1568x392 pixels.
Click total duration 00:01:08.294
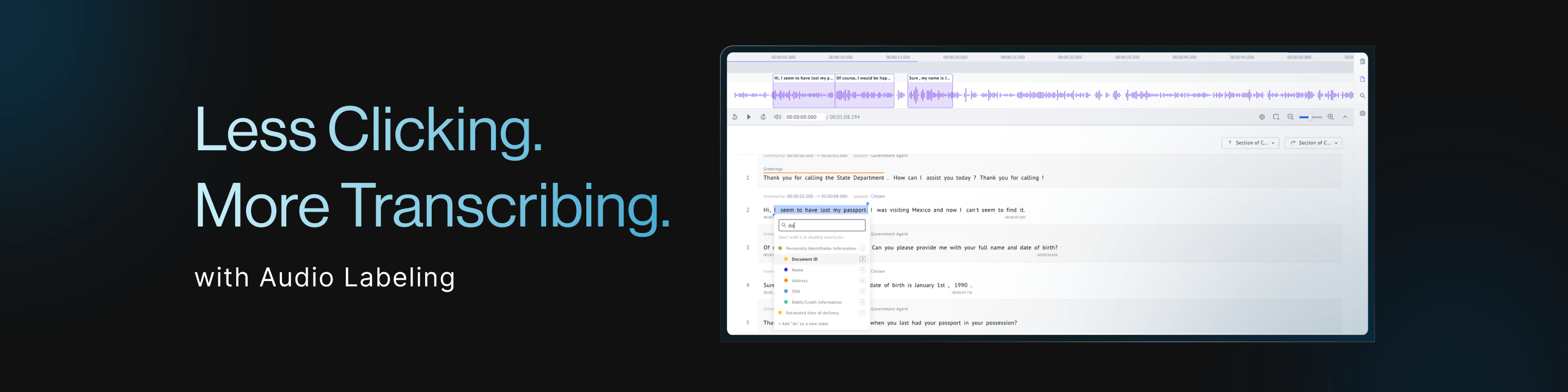click(x=844, y=117)
